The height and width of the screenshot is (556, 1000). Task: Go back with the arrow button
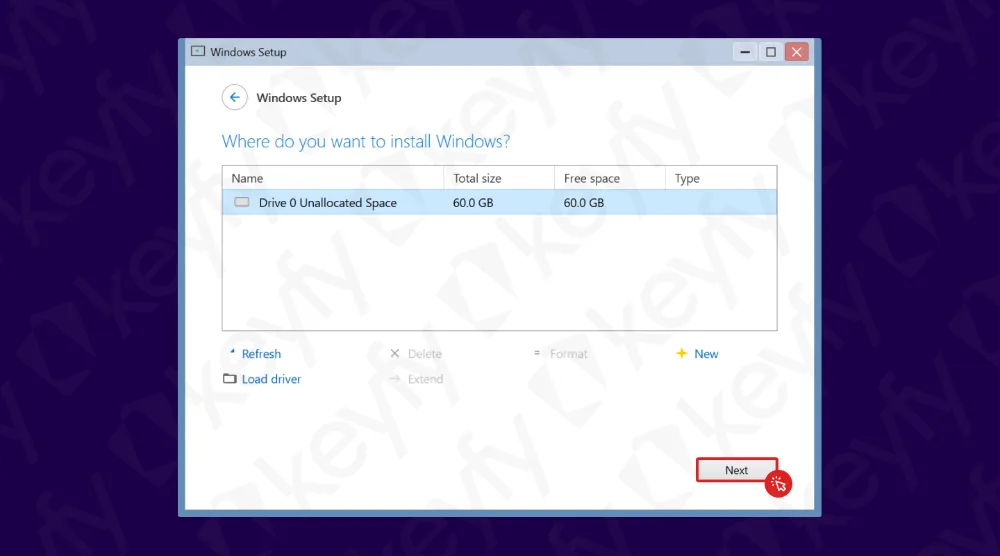point(235,98)
